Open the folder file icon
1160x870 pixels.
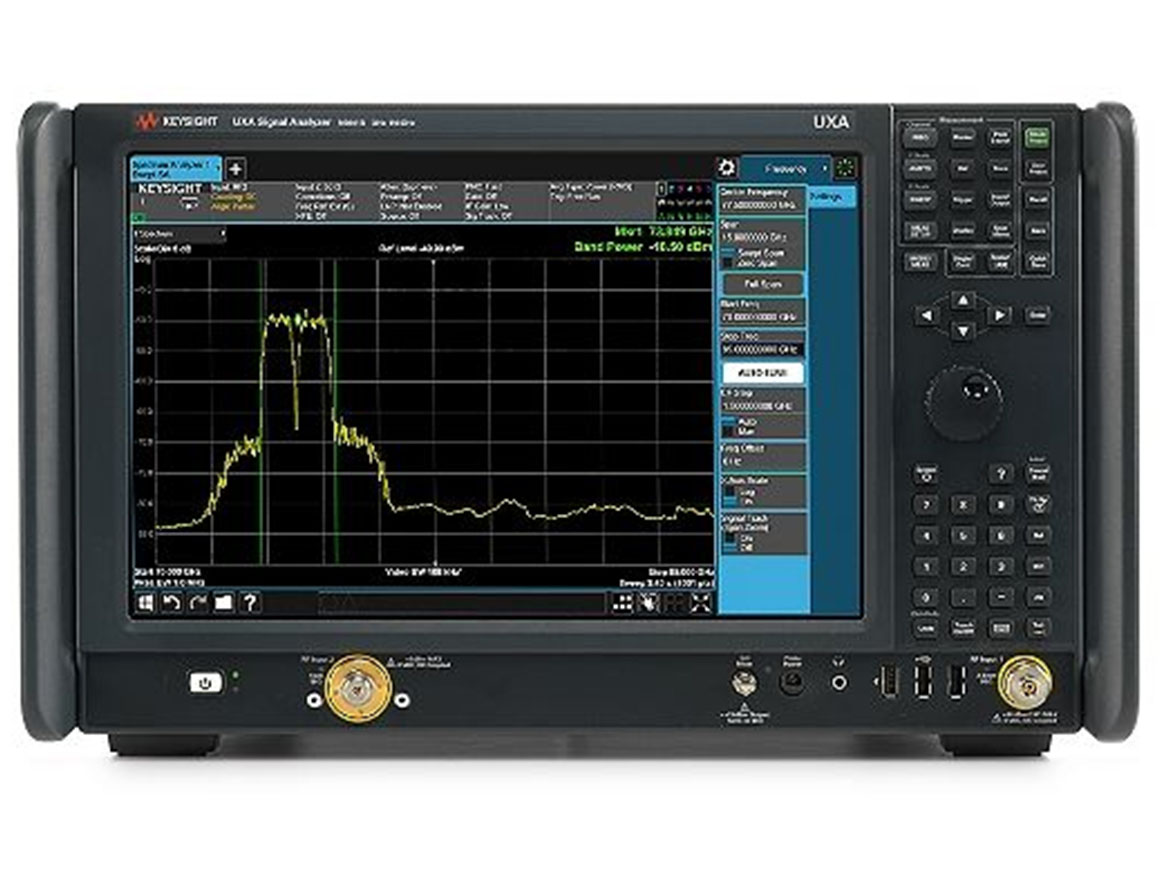(x=223, y=603)
